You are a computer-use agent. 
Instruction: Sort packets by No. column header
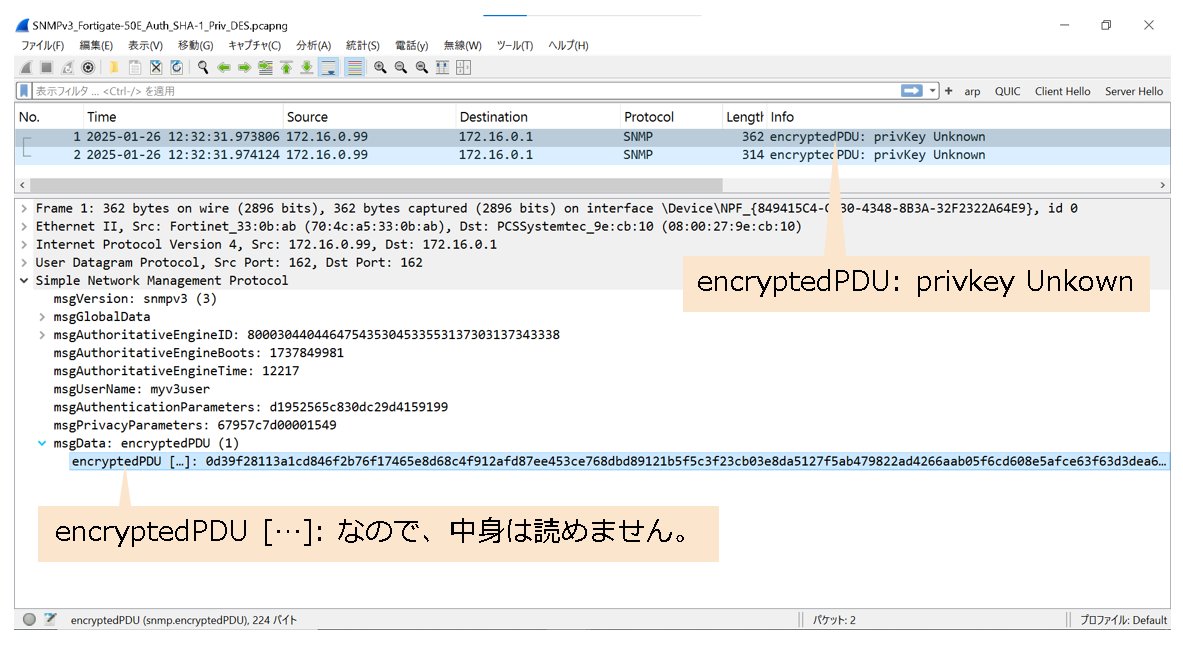tap(48, 117)
